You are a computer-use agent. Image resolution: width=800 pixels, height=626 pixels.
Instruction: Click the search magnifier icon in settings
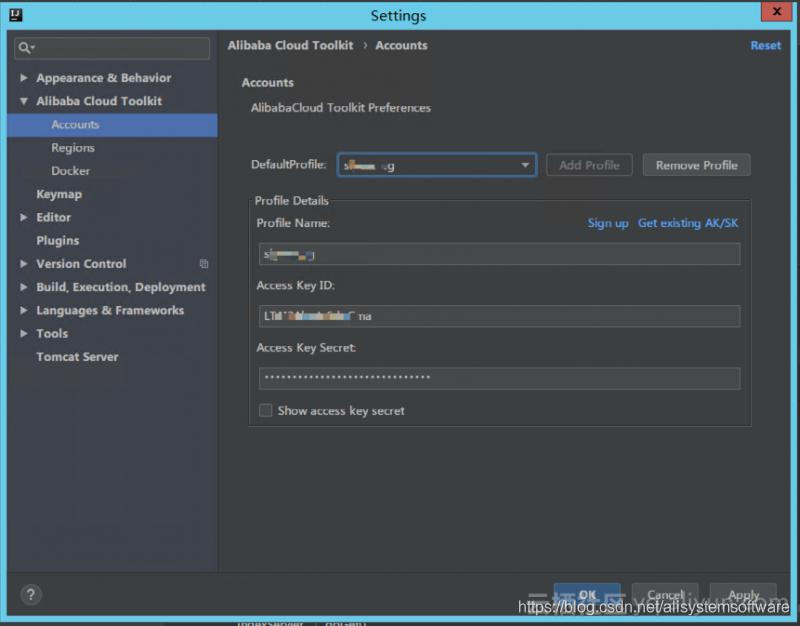25,48
